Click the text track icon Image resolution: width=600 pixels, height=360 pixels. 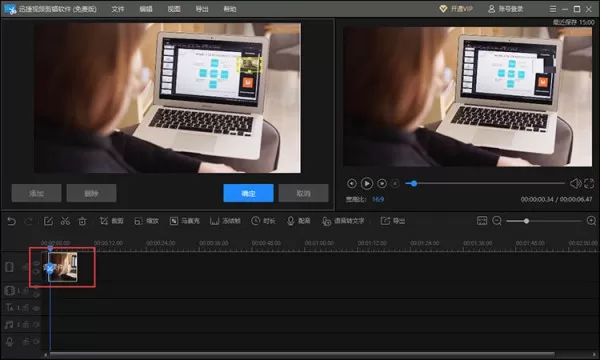pos(10,307)
